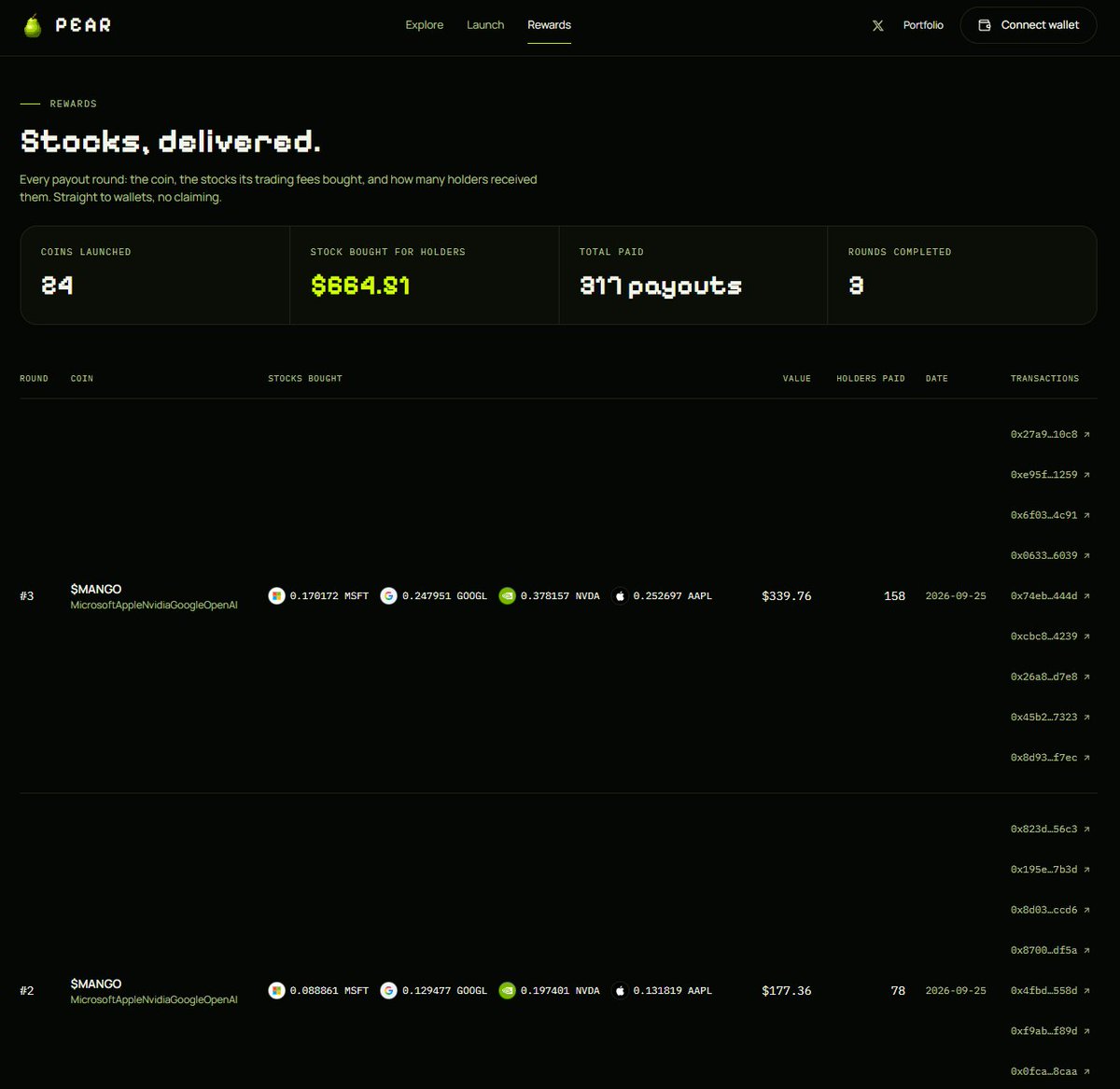Open the Explore tab
This screenshot has width=1120, height=1089.
click(x=425, y=25)
